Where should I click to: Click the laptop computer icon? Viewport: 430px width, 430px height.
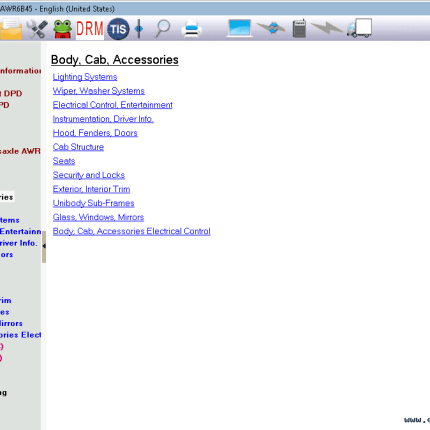[x=239, y=28]
